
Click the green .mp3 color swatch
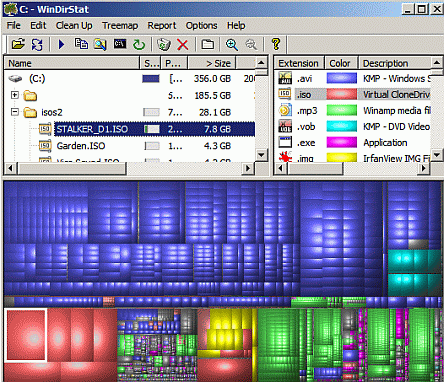[342, 110]
